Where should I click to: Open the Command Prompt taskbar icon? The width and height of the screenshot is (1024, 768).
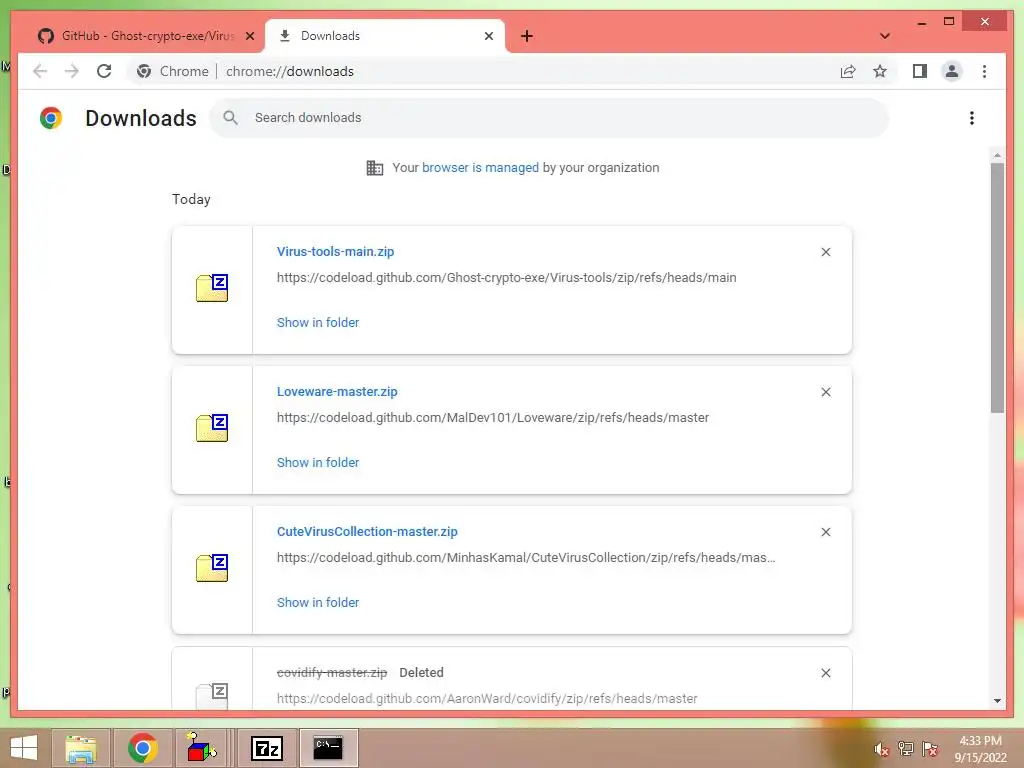tap(328, 748)
